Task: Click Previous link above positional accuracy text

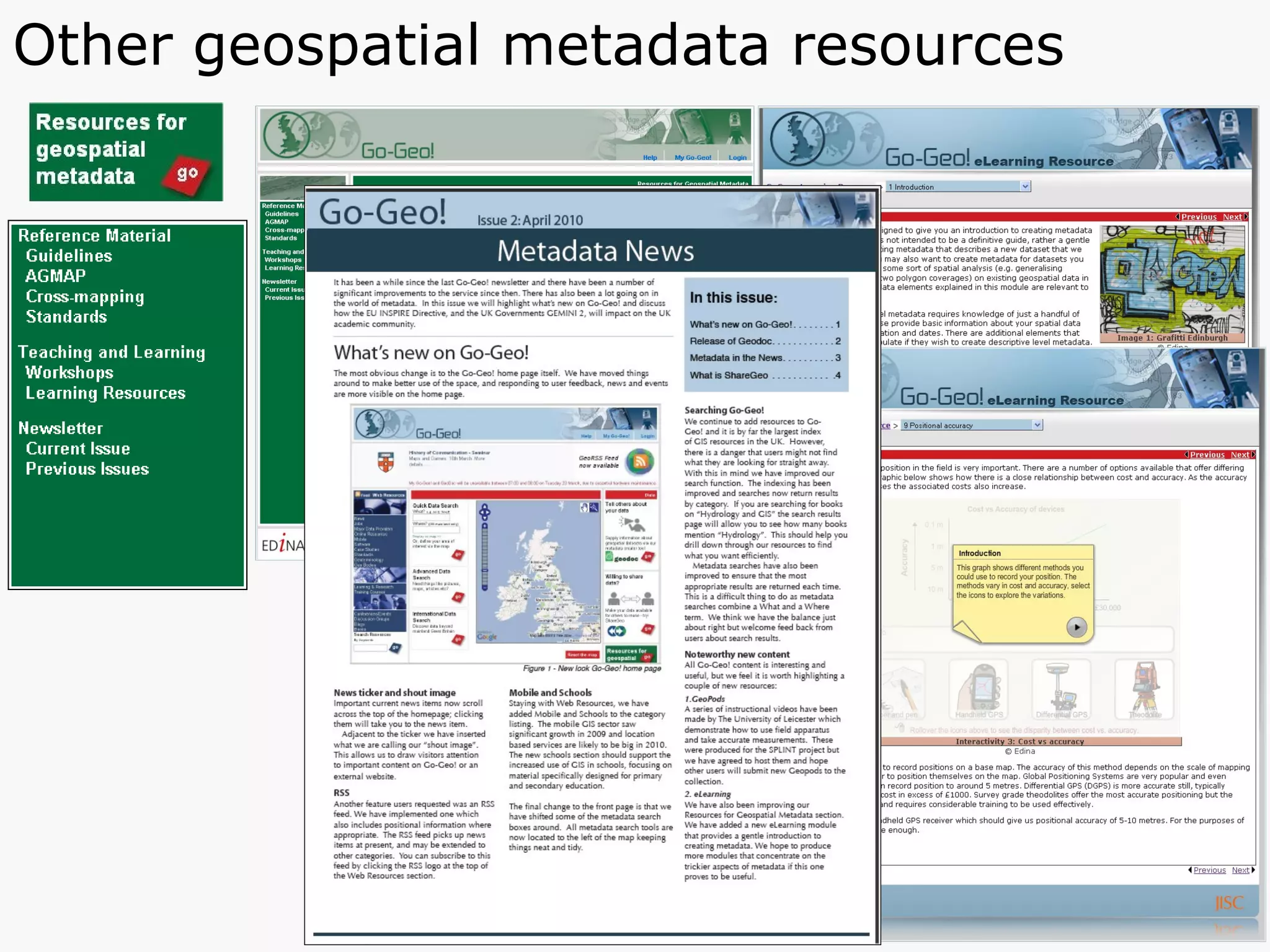Action: coord(1207,455)
